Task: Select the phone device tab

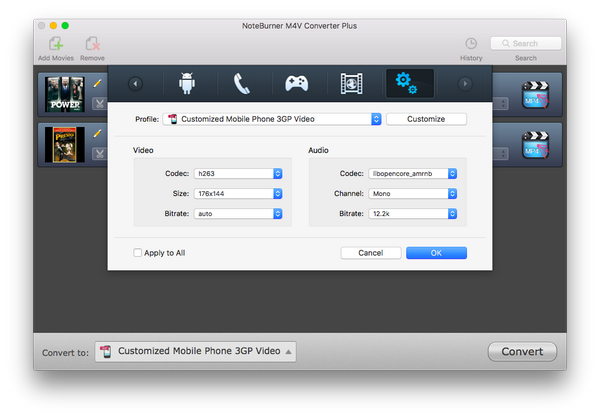Action: (x=241, y=84)
